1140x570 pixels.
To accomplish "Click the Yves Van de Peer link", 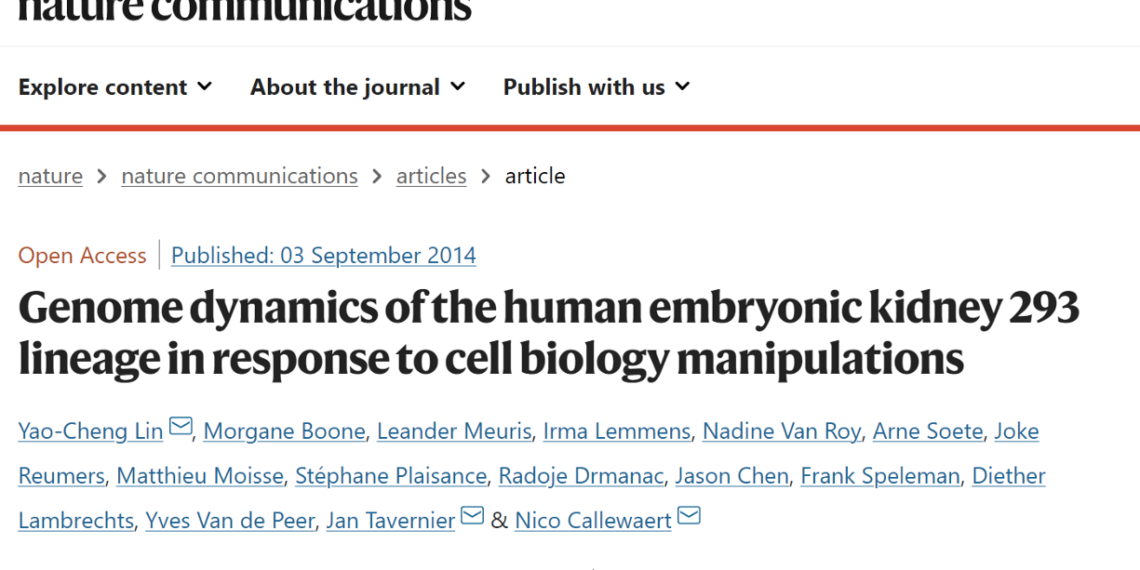I will coord(230,521).
